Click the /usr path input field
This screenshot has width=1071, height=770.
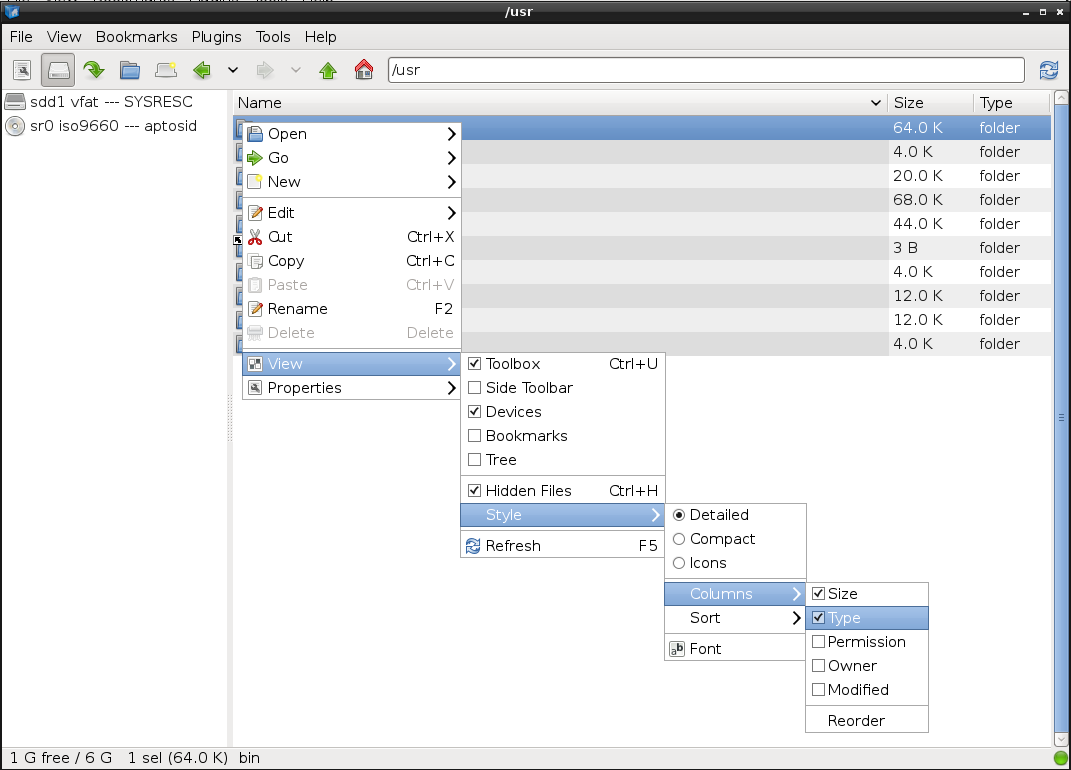706,70
